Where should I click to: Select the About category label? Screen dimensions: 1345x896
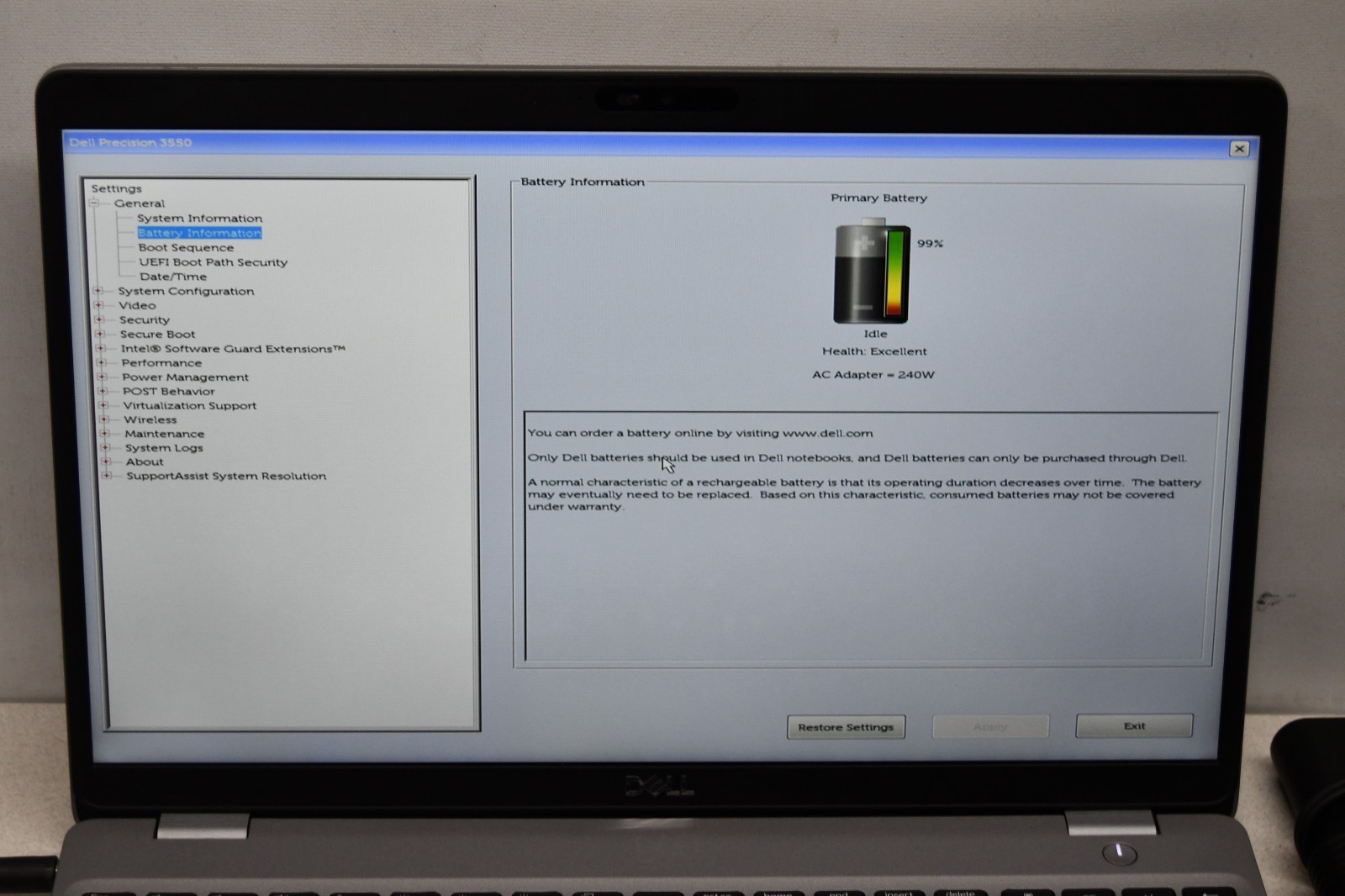(145, 461)
